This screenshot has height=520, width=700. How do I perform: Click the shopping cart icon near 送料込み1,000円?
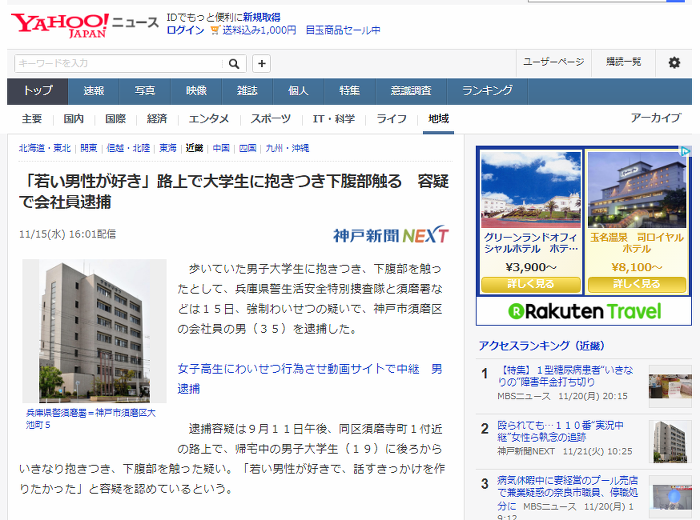coord(215,30)
